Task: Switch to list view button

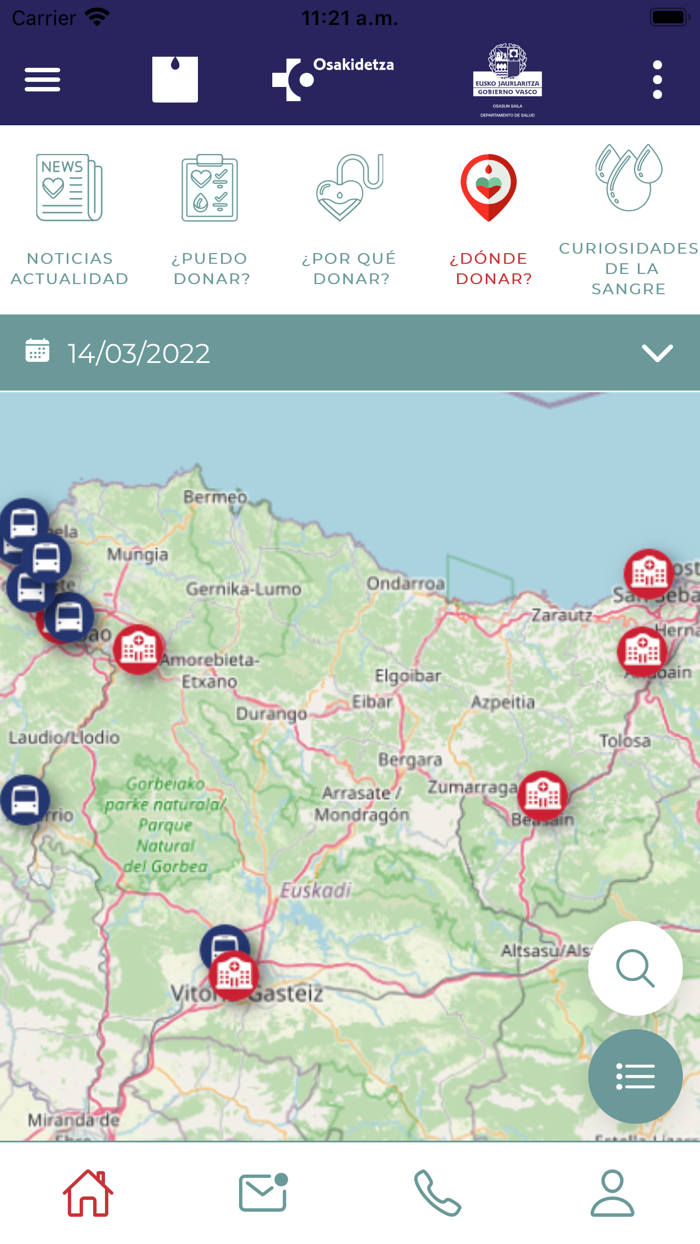Action: point(635,1076)
